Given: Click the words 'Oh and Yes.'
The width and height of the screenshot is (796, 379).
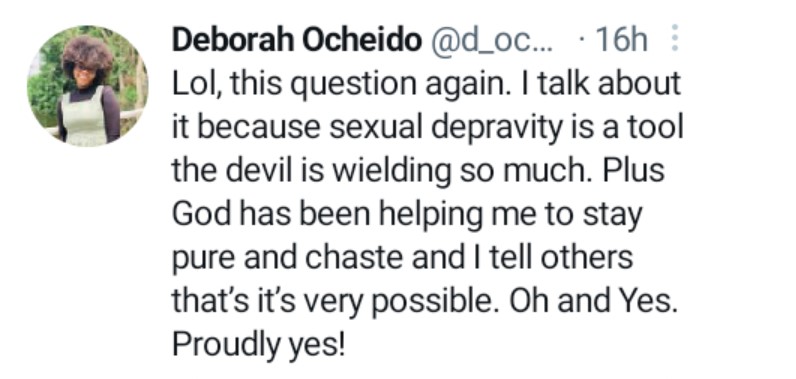Looking at the screenshot, I should [x=593, y=301].
